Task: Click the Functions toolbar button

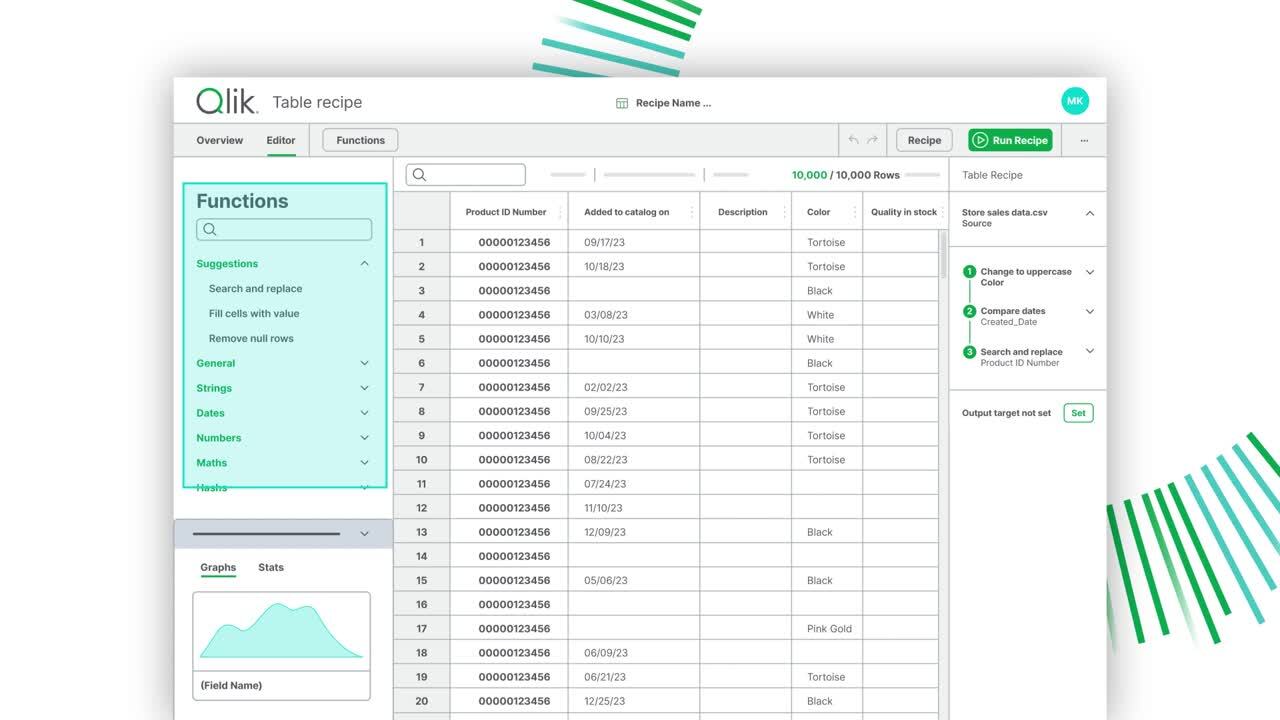Action: point(361,140)
